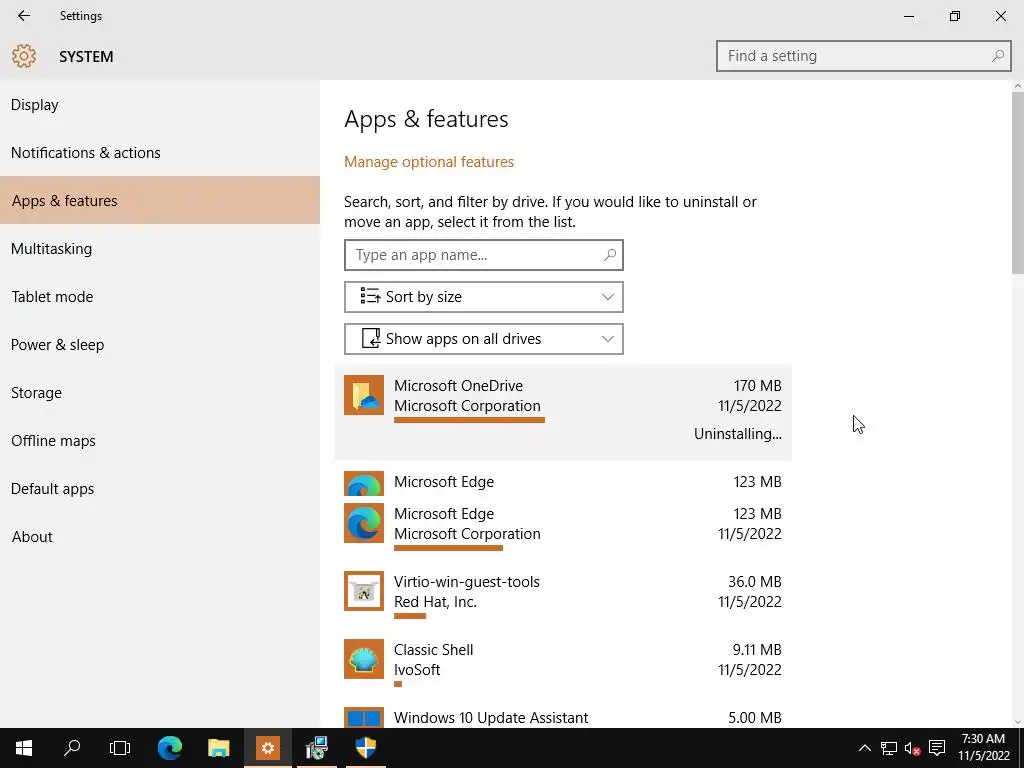Click Red Hat, Inc. publisher text
The width and height of the screenshot is (1024, 768).
point(435,602)
